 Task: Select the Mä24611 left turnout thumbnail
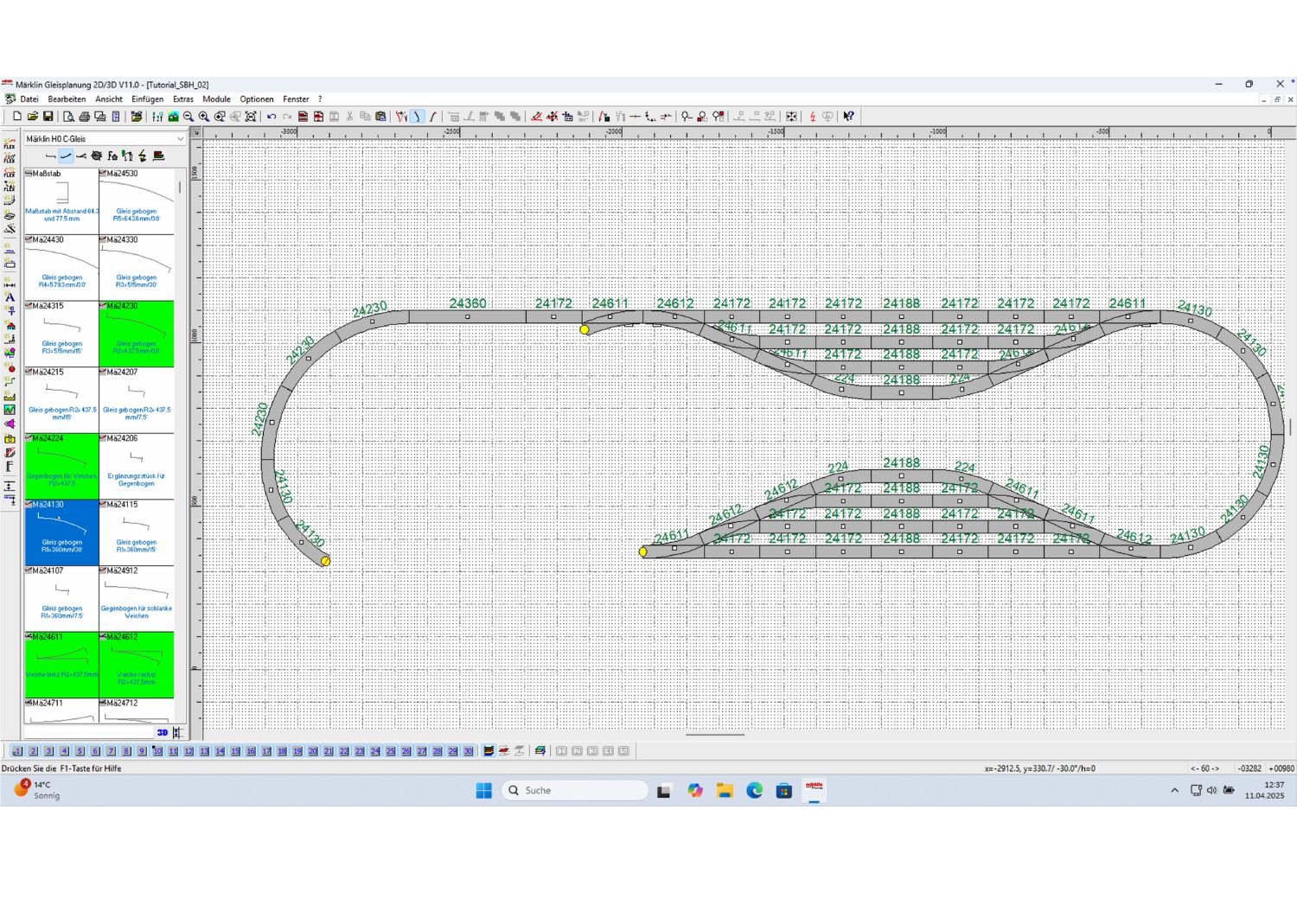pyautogui.click(x=61, y=665)
